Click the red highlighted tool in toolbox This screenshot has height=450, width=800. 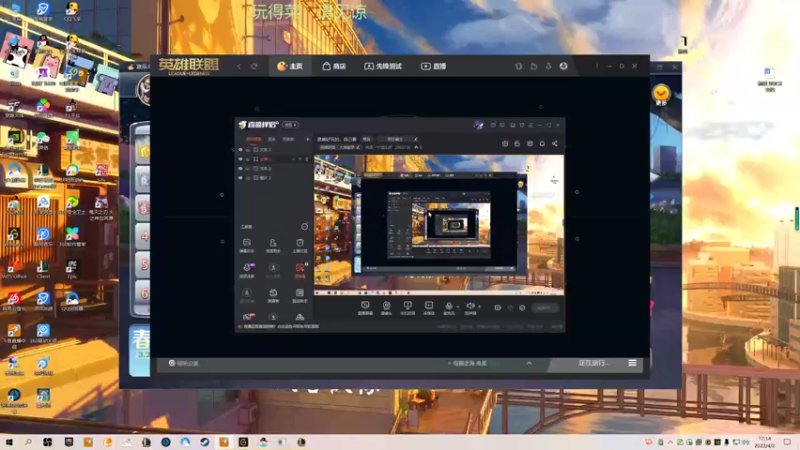[300, 269]
